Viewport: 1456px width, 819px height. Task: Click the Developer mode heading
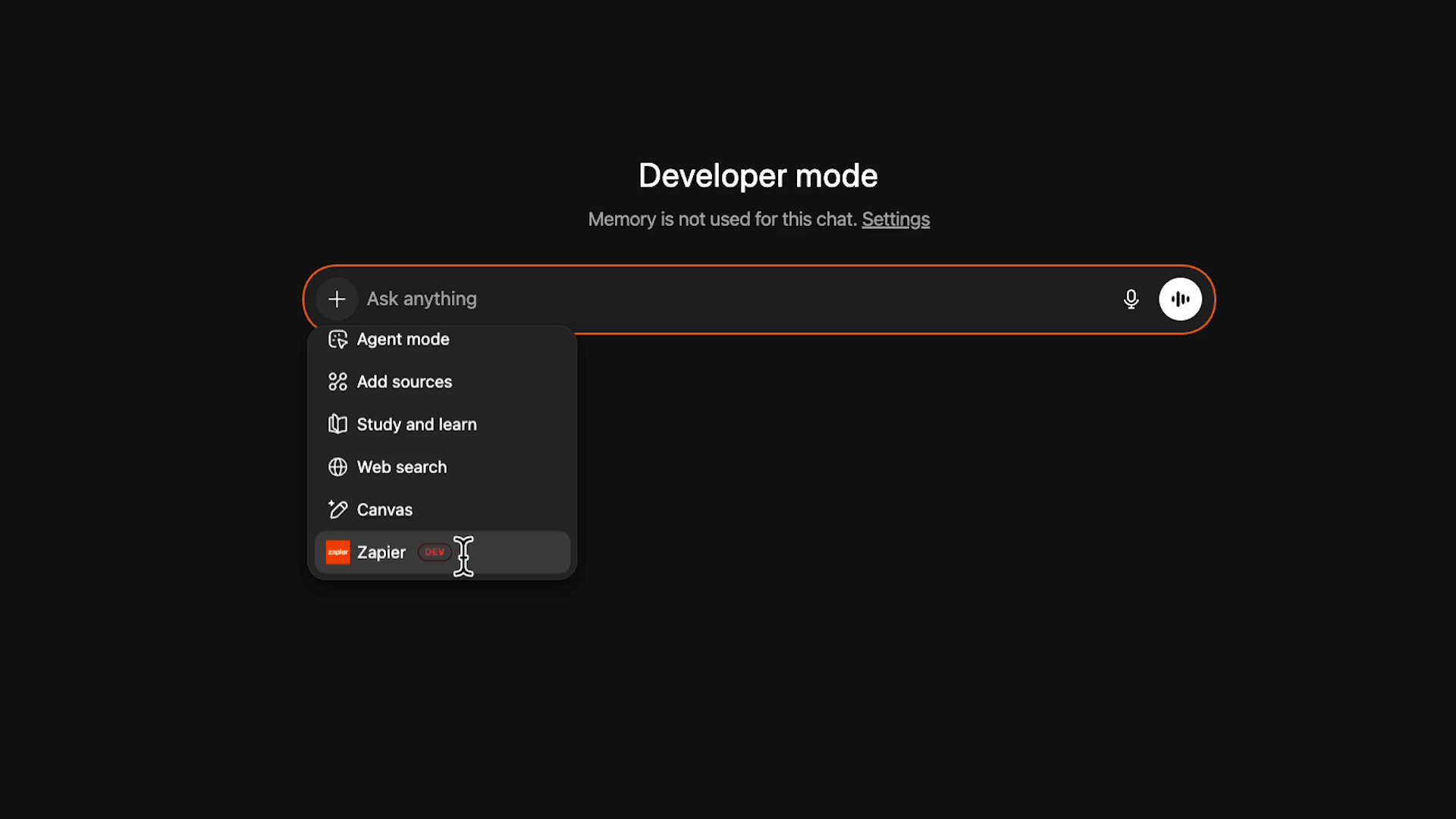pyautogui.click(x=758, y=176)
